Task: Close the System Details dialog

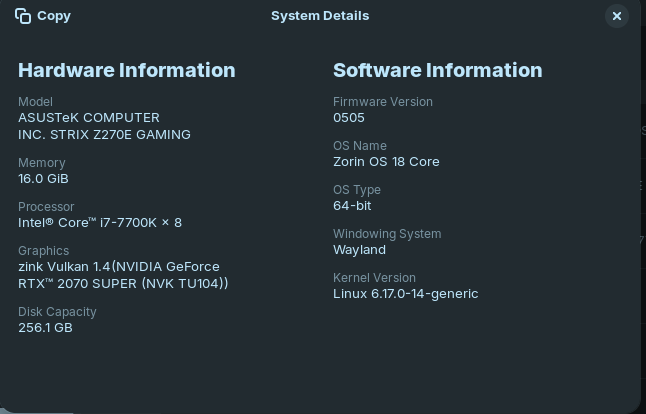Action: coord(617,16)
